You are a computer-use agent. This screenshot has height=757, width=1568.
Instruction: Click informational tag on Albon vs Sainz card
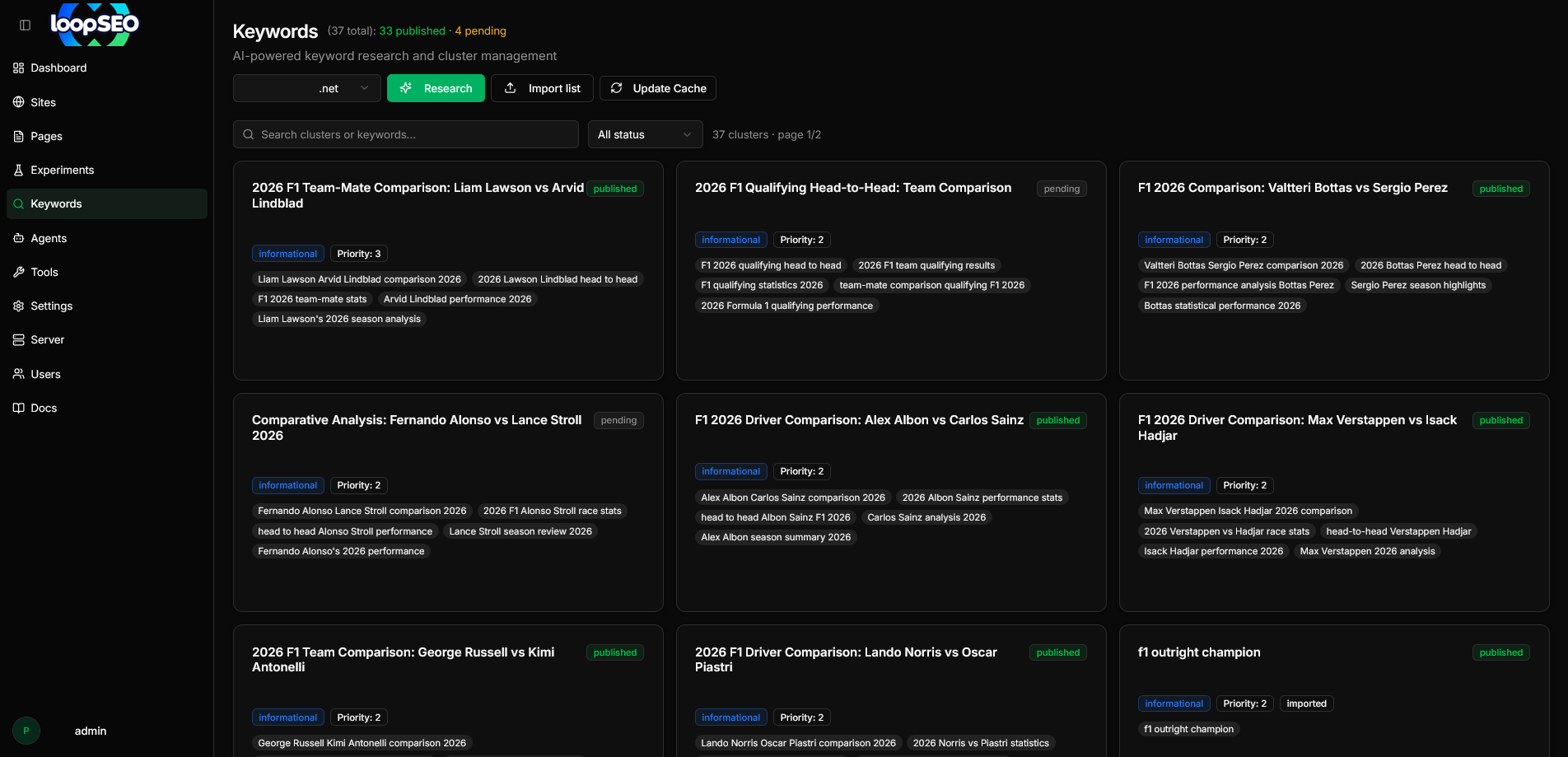[x=730, y=471]
